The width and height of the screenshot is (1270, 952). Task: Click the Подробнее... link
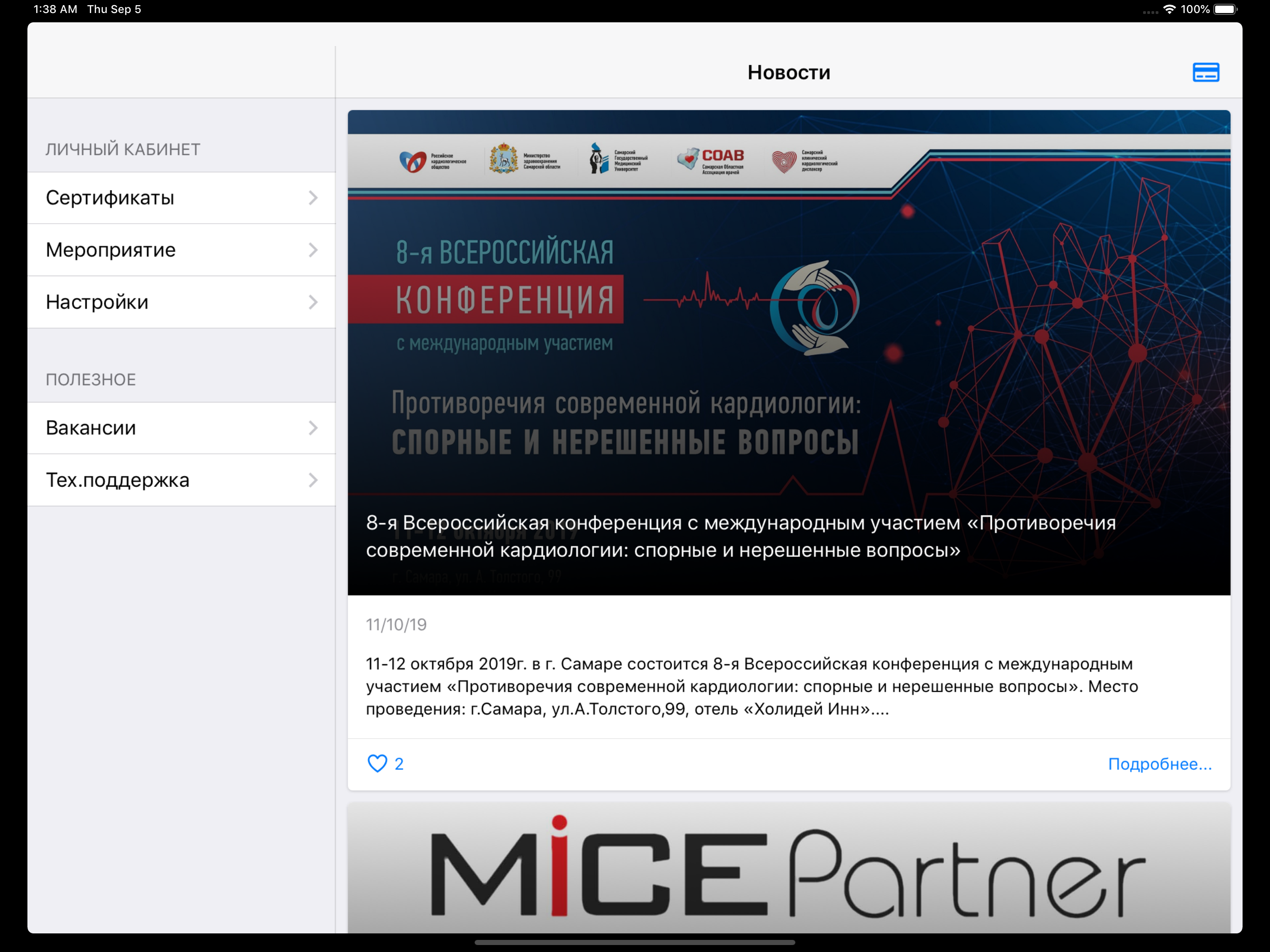(1160, 764)
